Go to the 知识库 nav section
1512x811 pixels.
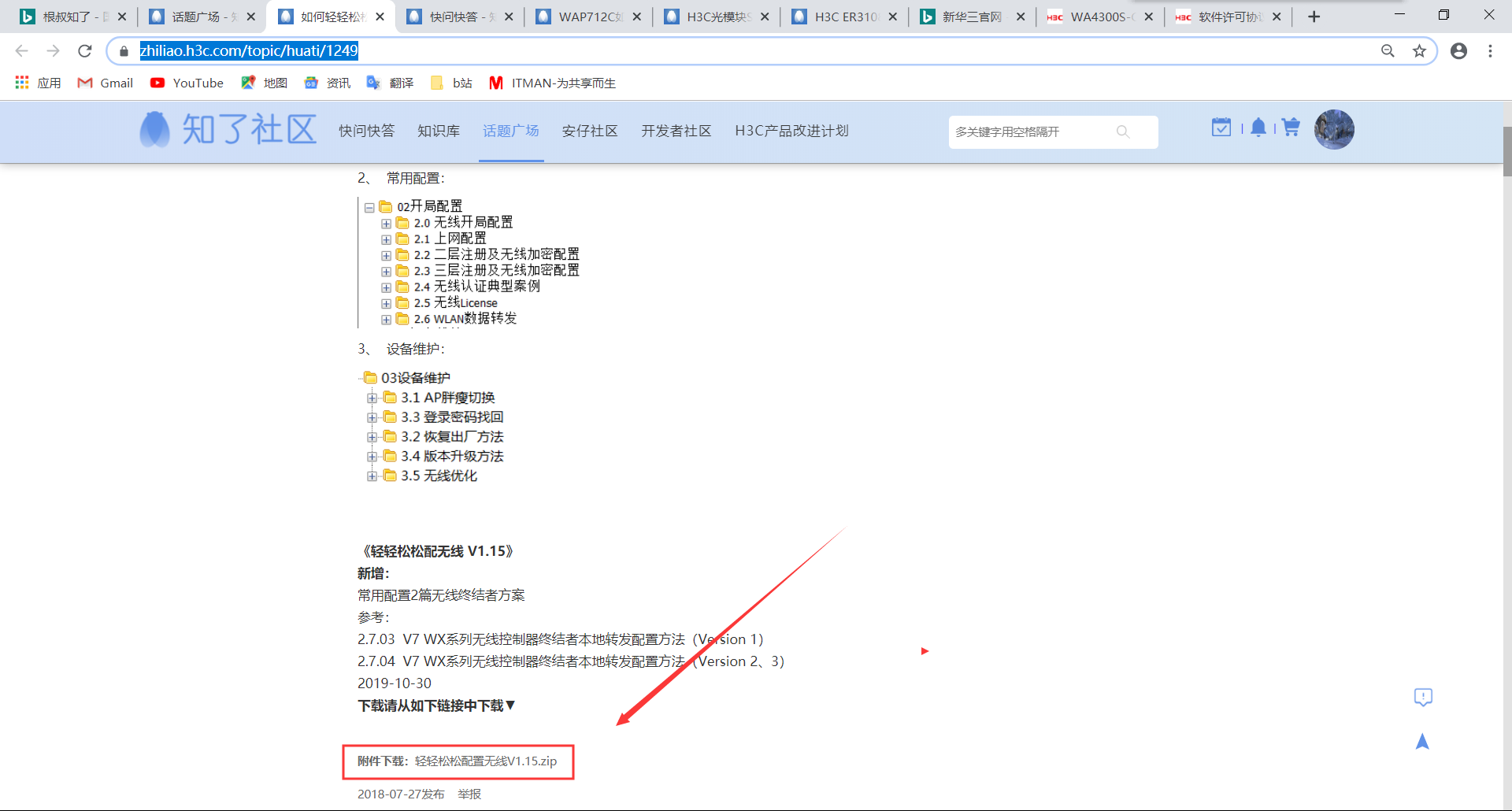click(439, 131)
